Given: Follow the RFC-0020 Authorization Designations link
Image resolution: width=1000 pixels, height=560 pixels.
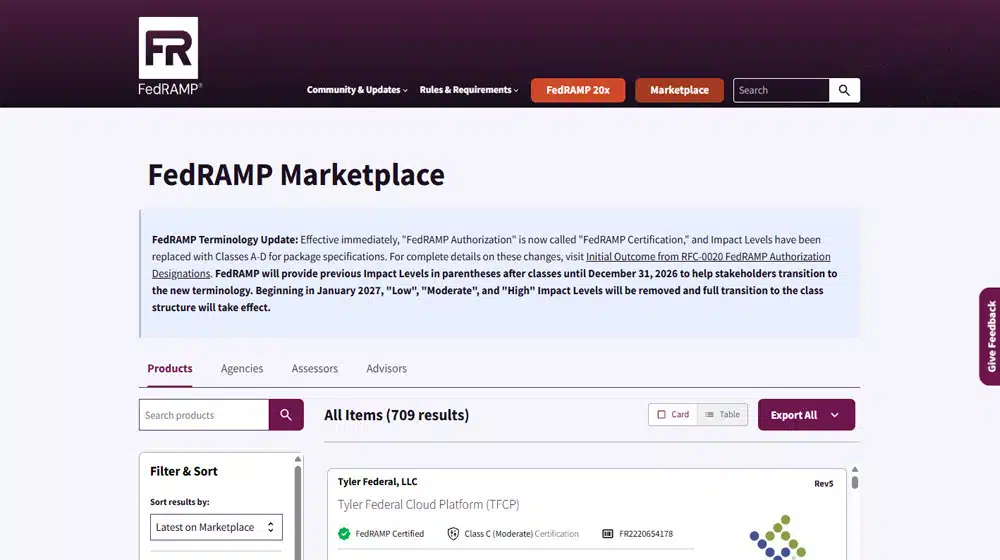Looking at the screenshot, I should tap(708, 256).
